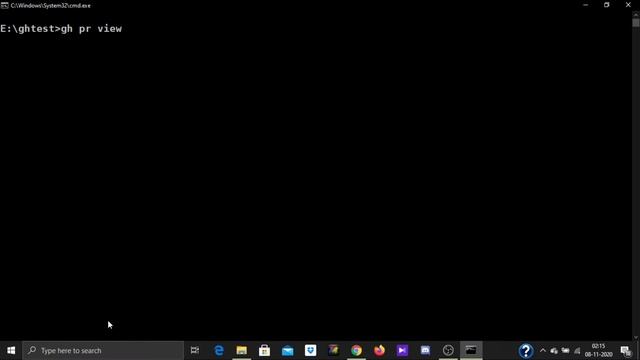Open the network signal tray icon
640x360 pixels.
point(577,351)
